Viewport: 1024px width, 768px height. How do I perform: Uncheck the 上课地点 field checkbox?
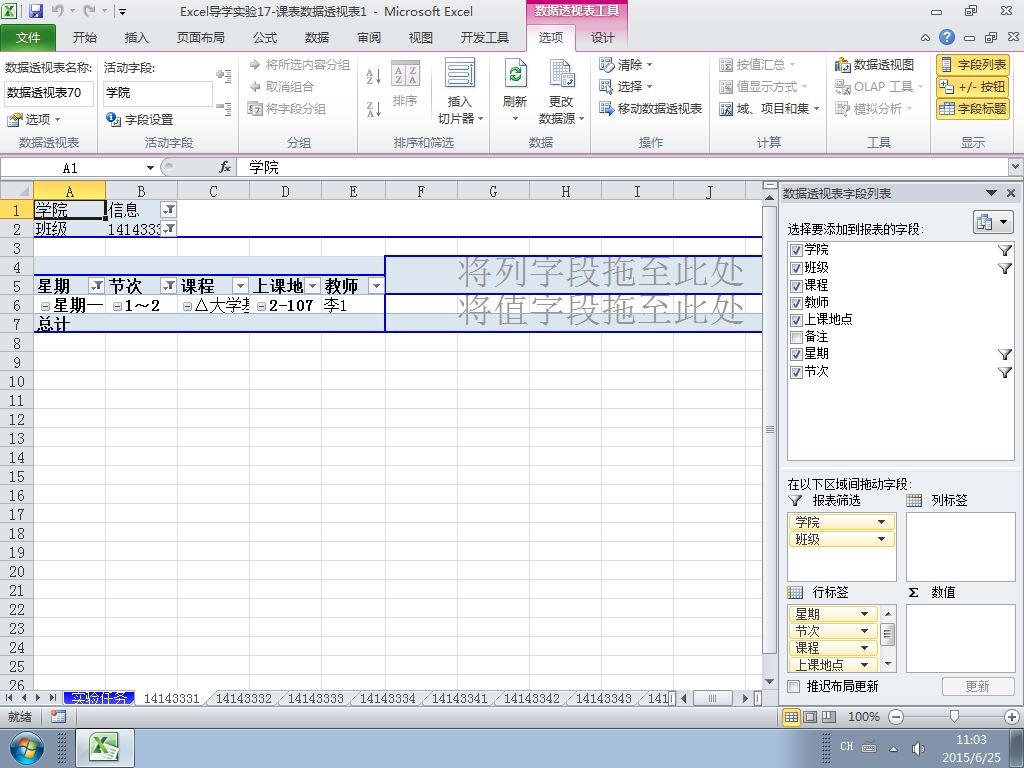coord(795,320)
